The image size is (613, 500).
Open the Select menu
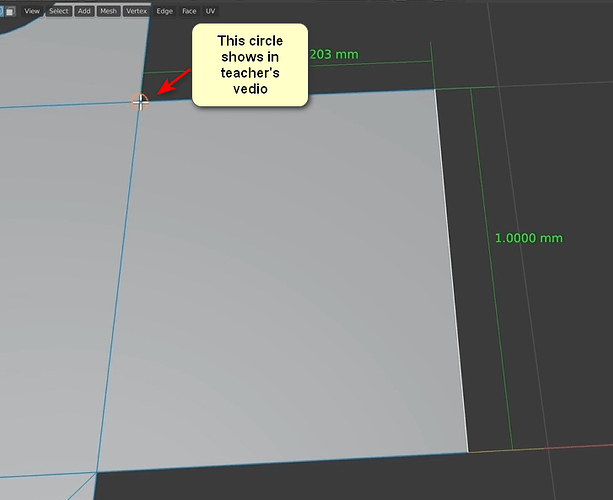coord(59,11)
